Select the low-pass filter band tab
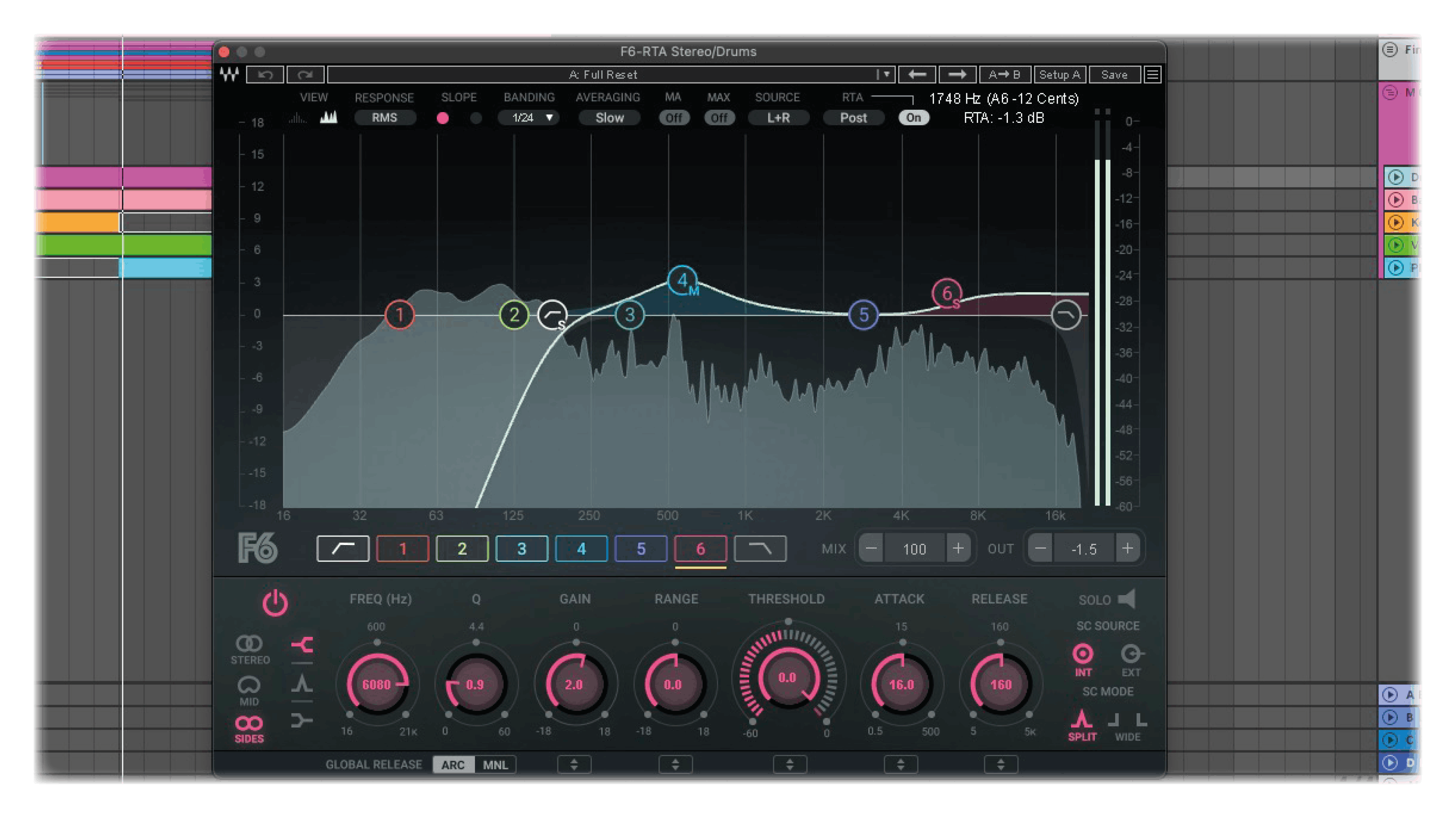This screenshot has width=1456, height=818. click(x=760, y=548)
